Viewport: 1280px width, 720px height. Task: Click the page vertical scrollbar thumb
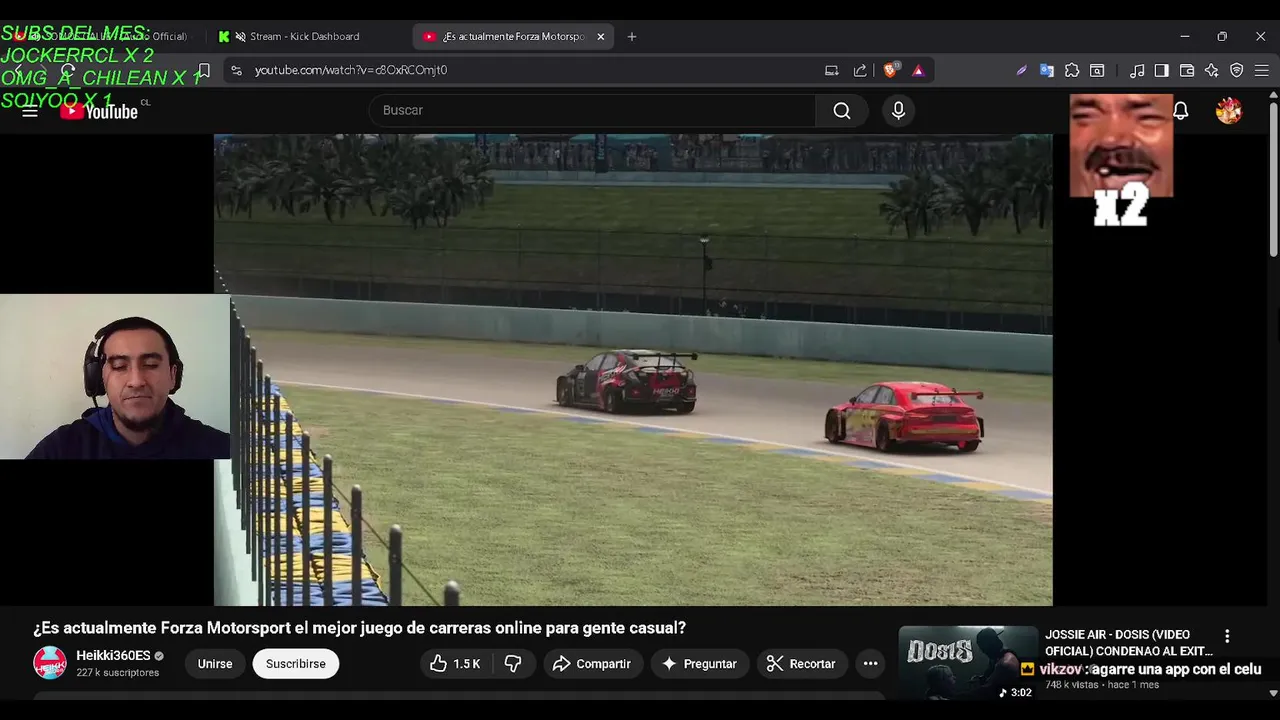point(1273,180)
